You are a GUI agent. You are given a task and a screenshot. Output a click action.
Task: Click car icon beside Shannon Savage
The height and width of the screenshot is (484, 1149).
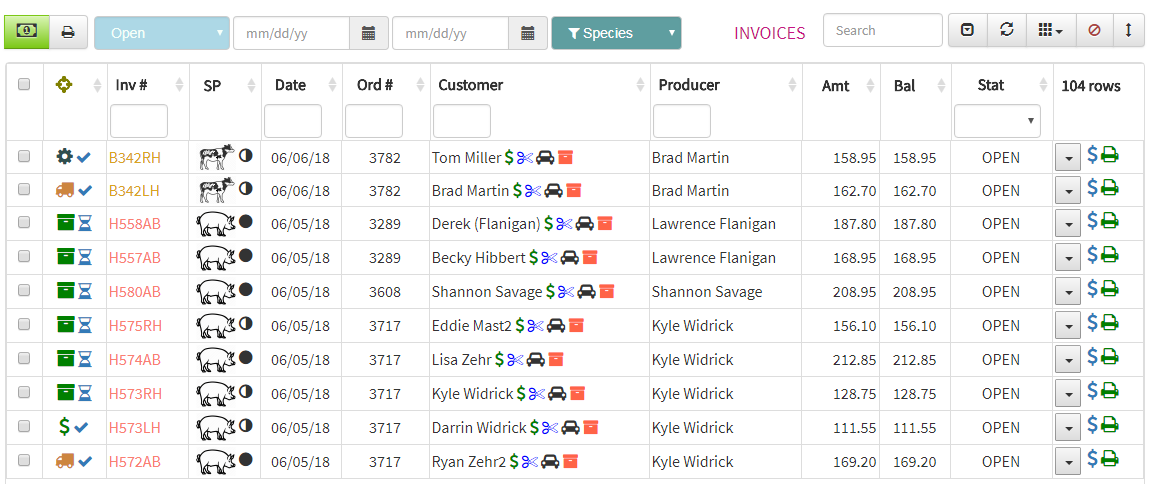point(586,292)
